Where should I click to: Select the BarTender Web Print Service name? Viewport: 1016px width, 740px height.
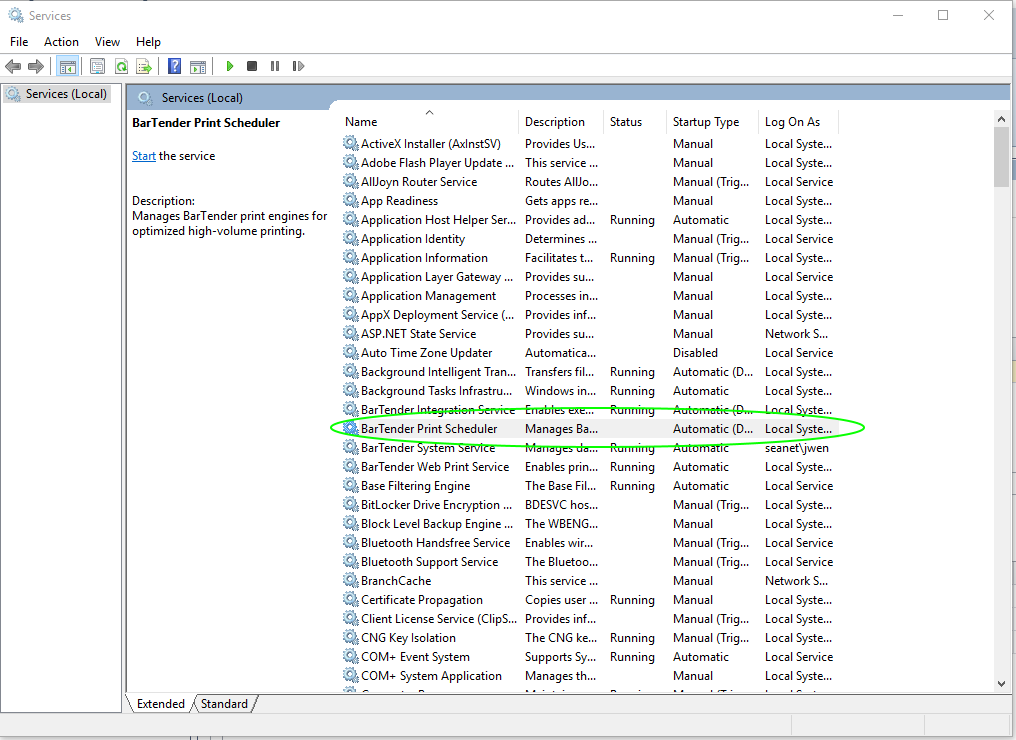pos(435,467)
